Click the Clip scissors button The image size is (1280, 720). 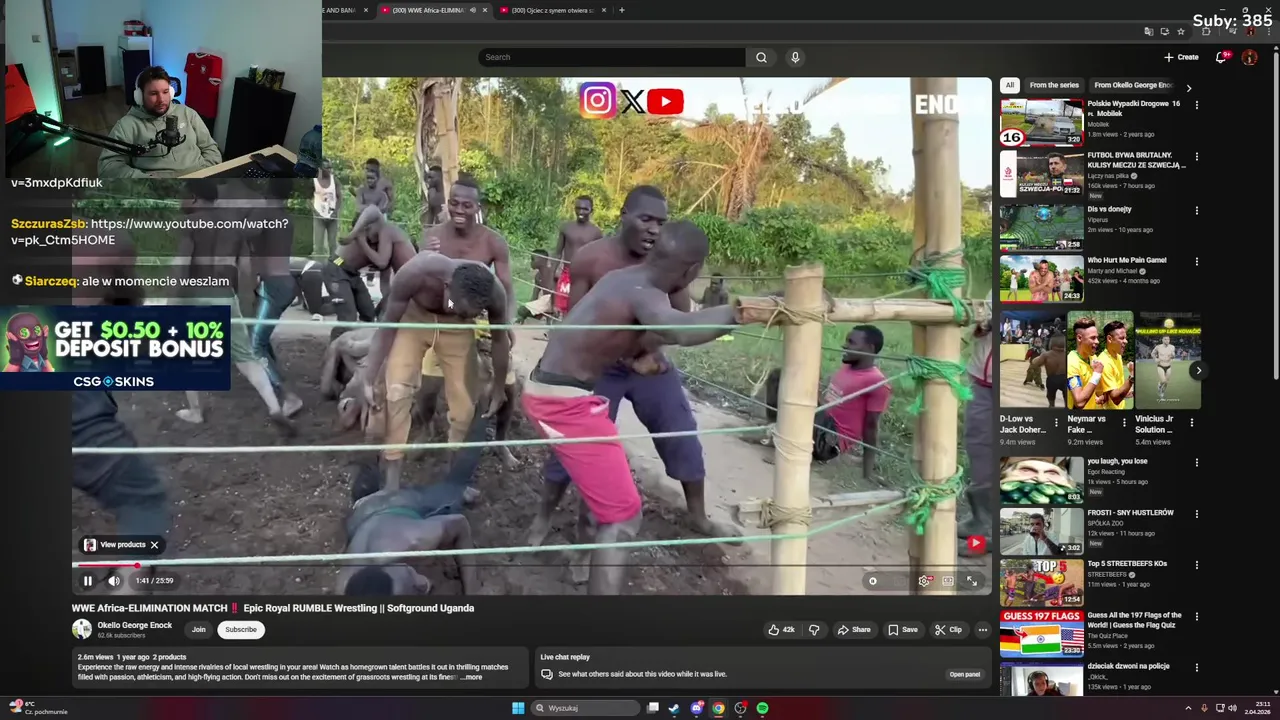coord(948,630)
